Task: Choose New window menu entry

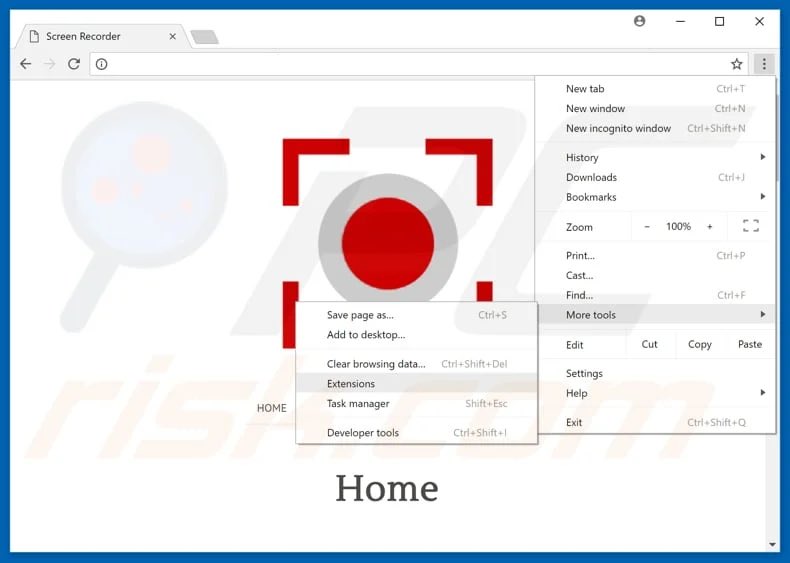Action: (655, 108)
